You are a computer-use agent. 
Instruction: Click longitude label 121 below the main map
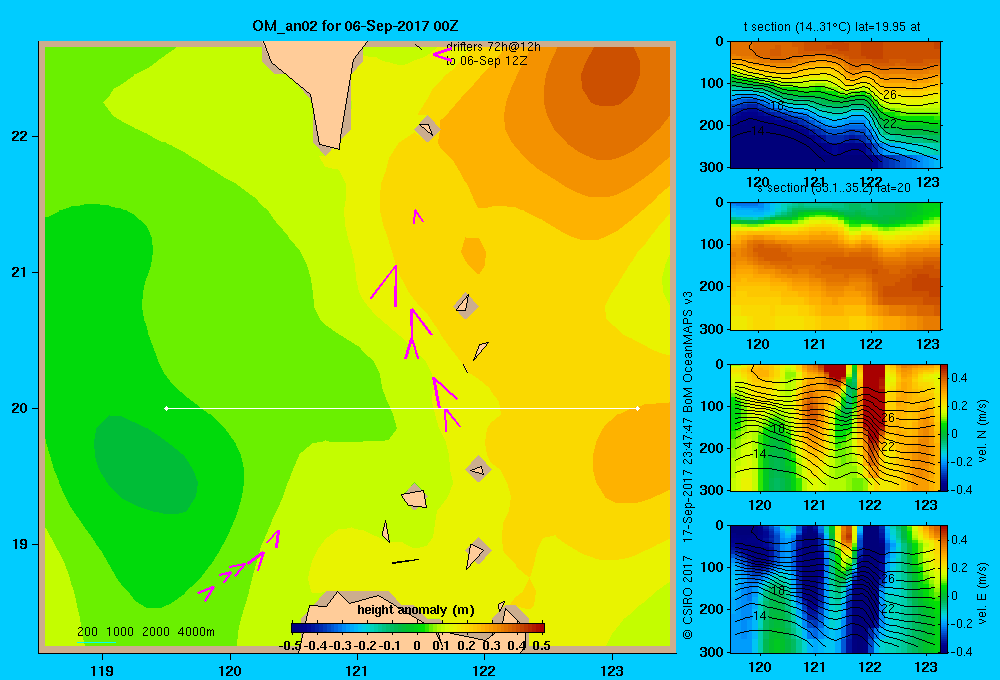click(357, 670)
